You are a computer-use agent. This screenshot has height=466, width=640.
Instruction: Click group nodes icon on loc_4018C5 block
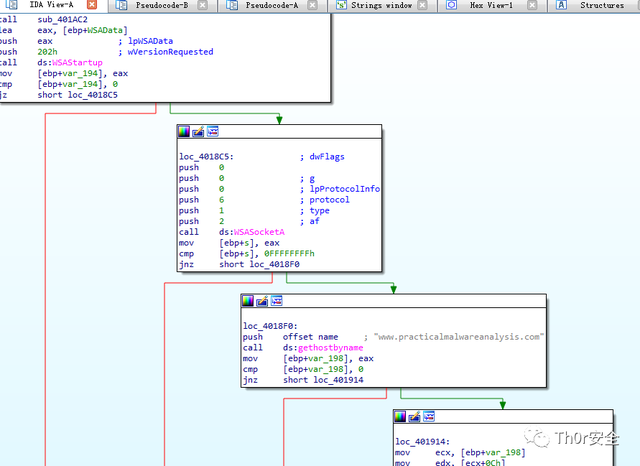pyautogui.click(x=213, y=131)
